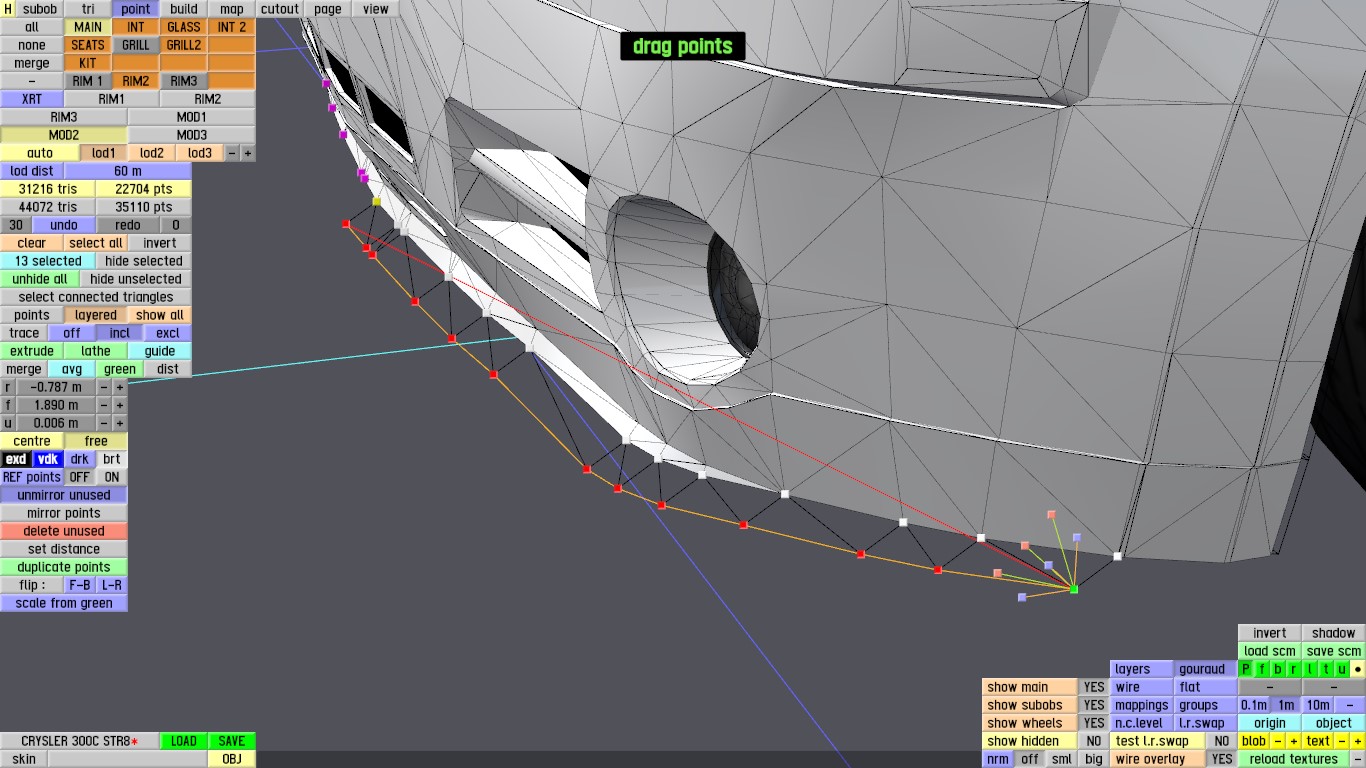Click the avg merge option
The height and width of the screenshot is (768, 1366).
click(x=72, y=369)
